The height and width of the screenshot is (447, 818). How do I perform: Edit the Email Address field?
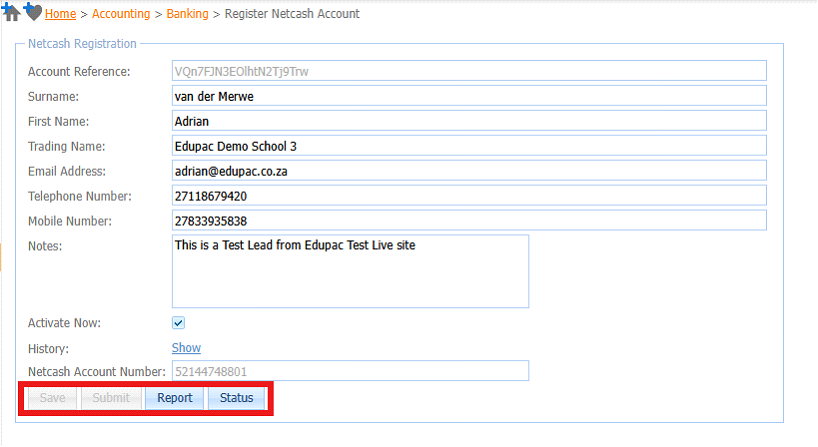pos(469,171)
